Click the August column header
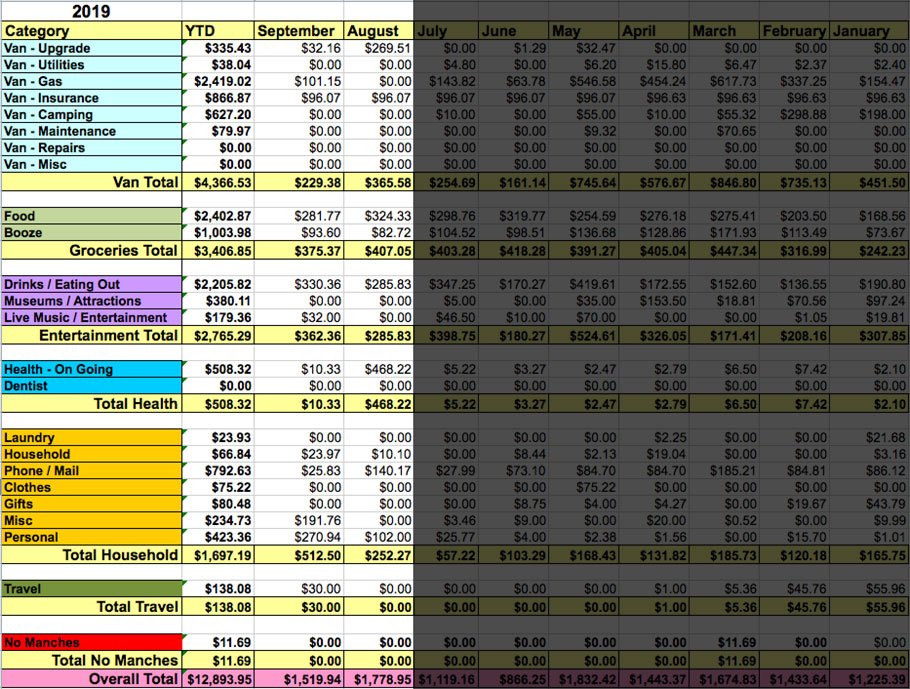The height and width of the screenshot is (689, 910). [x=378, y=31]
